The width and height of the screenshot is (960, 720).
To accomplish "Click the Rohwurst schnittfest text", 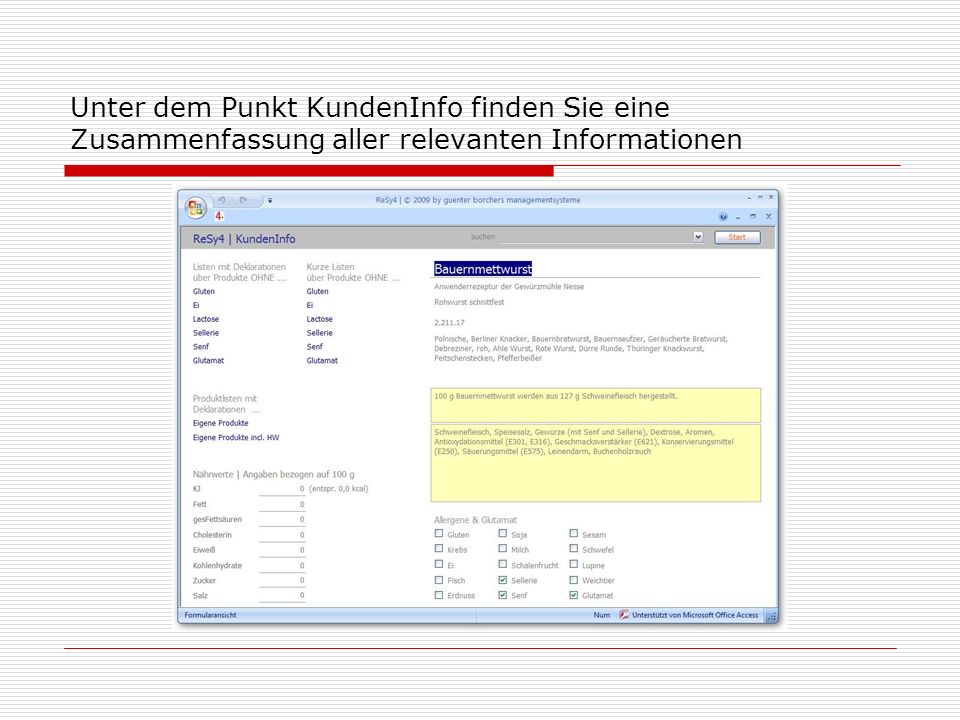I will tap(469, 302).
